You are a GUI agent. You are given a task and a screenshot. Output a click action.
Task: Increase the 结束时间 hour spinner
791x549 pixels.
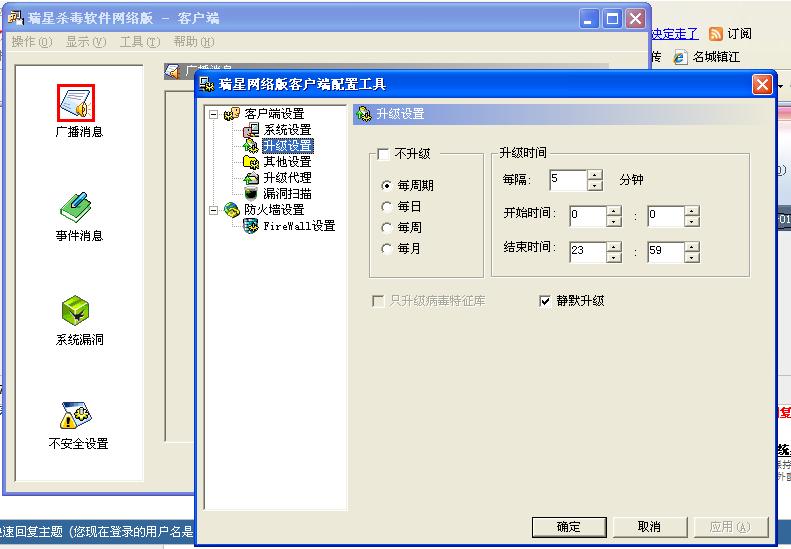coord(614,247)
